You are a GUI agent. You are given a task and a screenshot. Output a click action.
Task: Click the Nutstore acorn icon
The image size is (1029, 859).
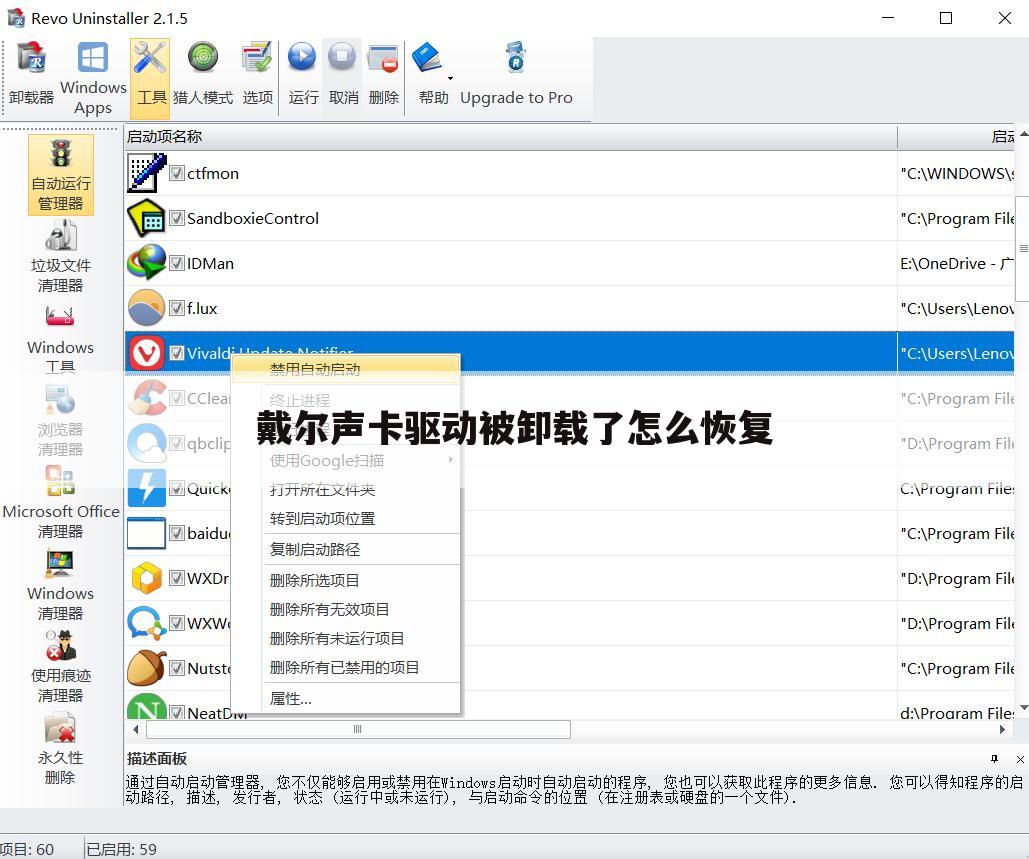point(146,668)
